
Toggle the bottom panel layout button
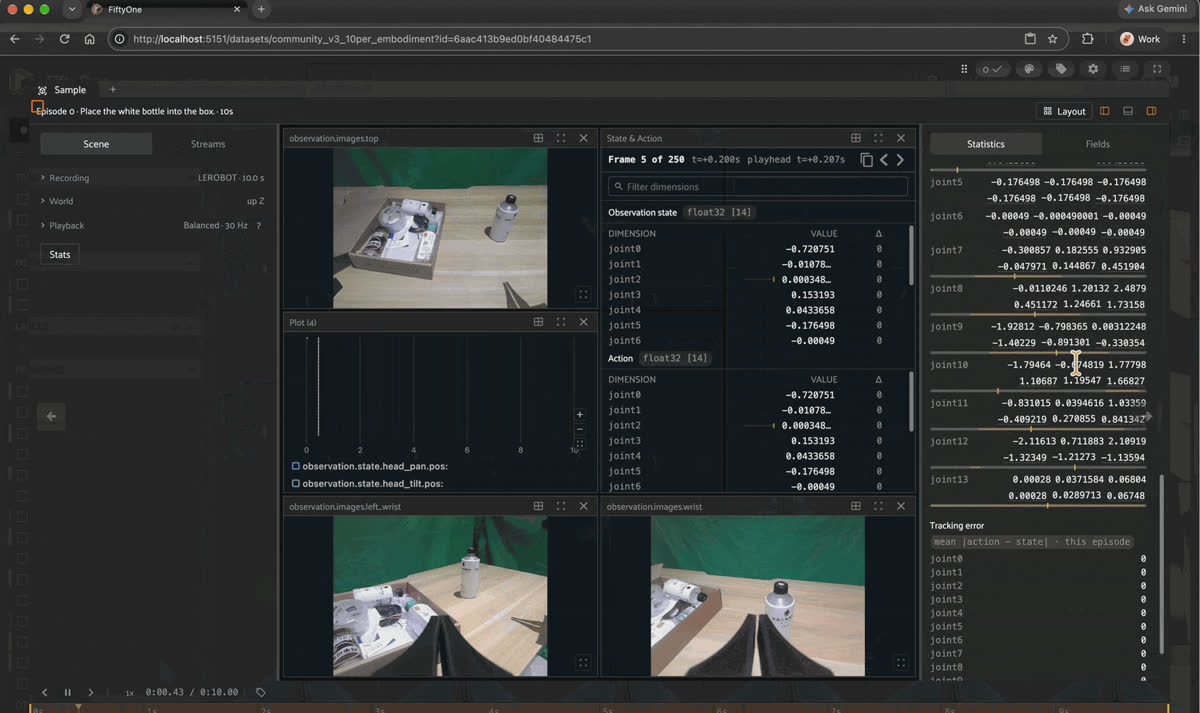pyautogui.click(x=1128, y=111)
